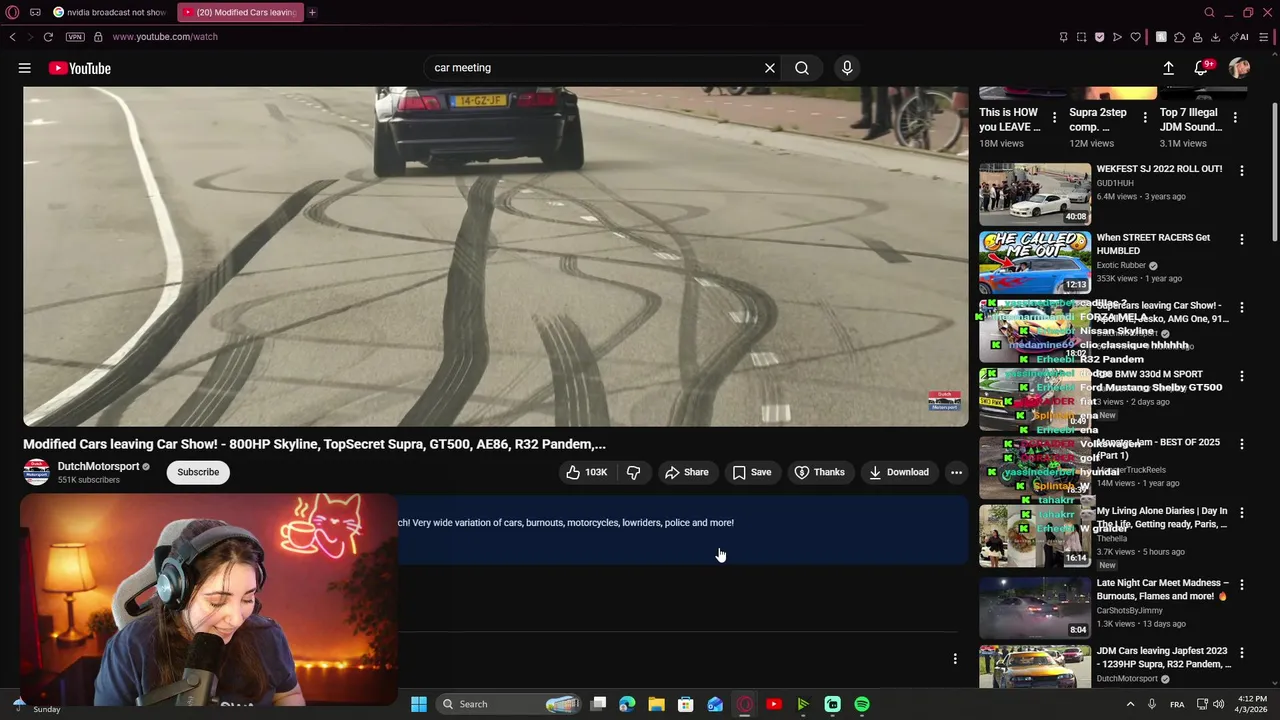1280x720 pixels.
Task: Open more actions menu beside Download
Action: point(956,472)
